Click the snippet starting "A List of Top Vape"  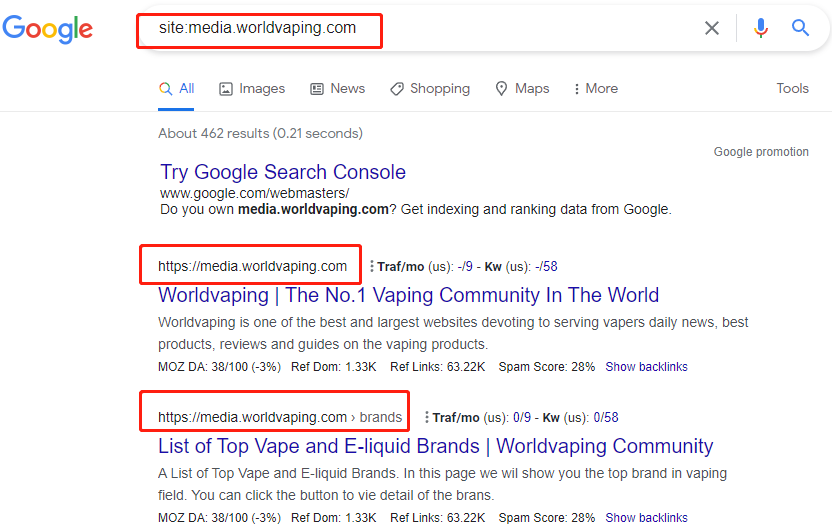[443, 484]
